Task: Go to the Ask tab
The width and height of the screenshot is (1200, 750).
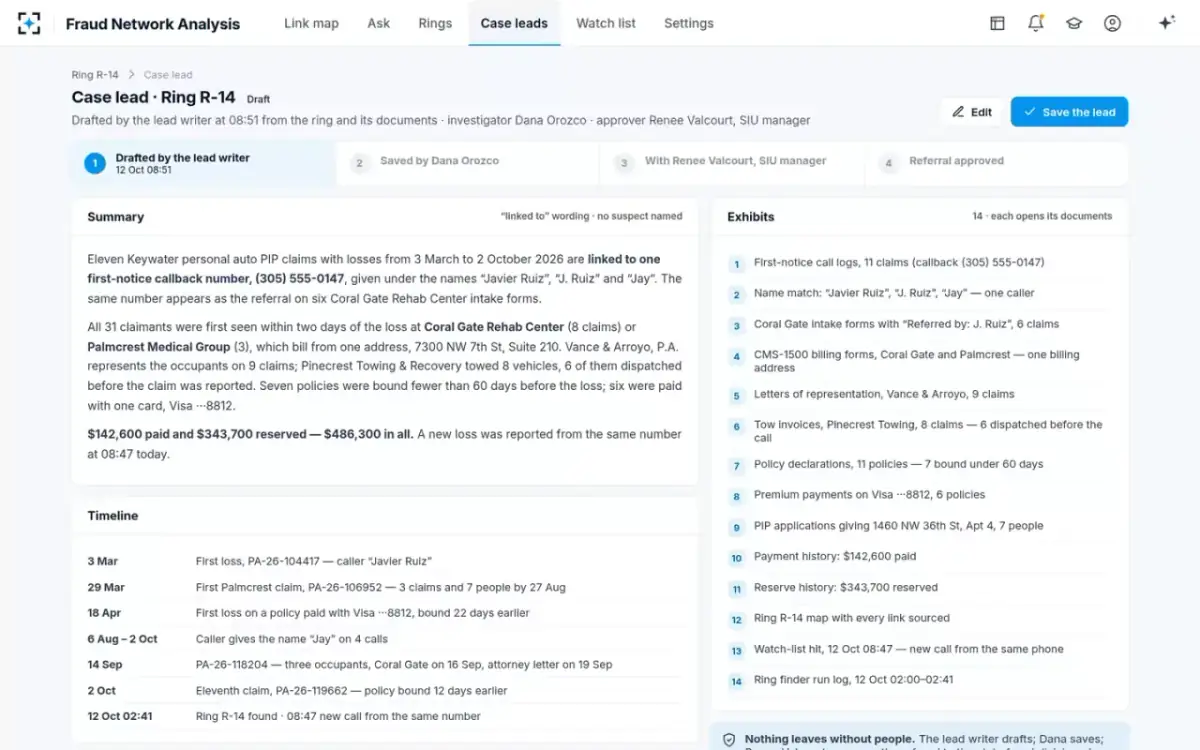Action: pyautogui.click(x=379, y=23)
